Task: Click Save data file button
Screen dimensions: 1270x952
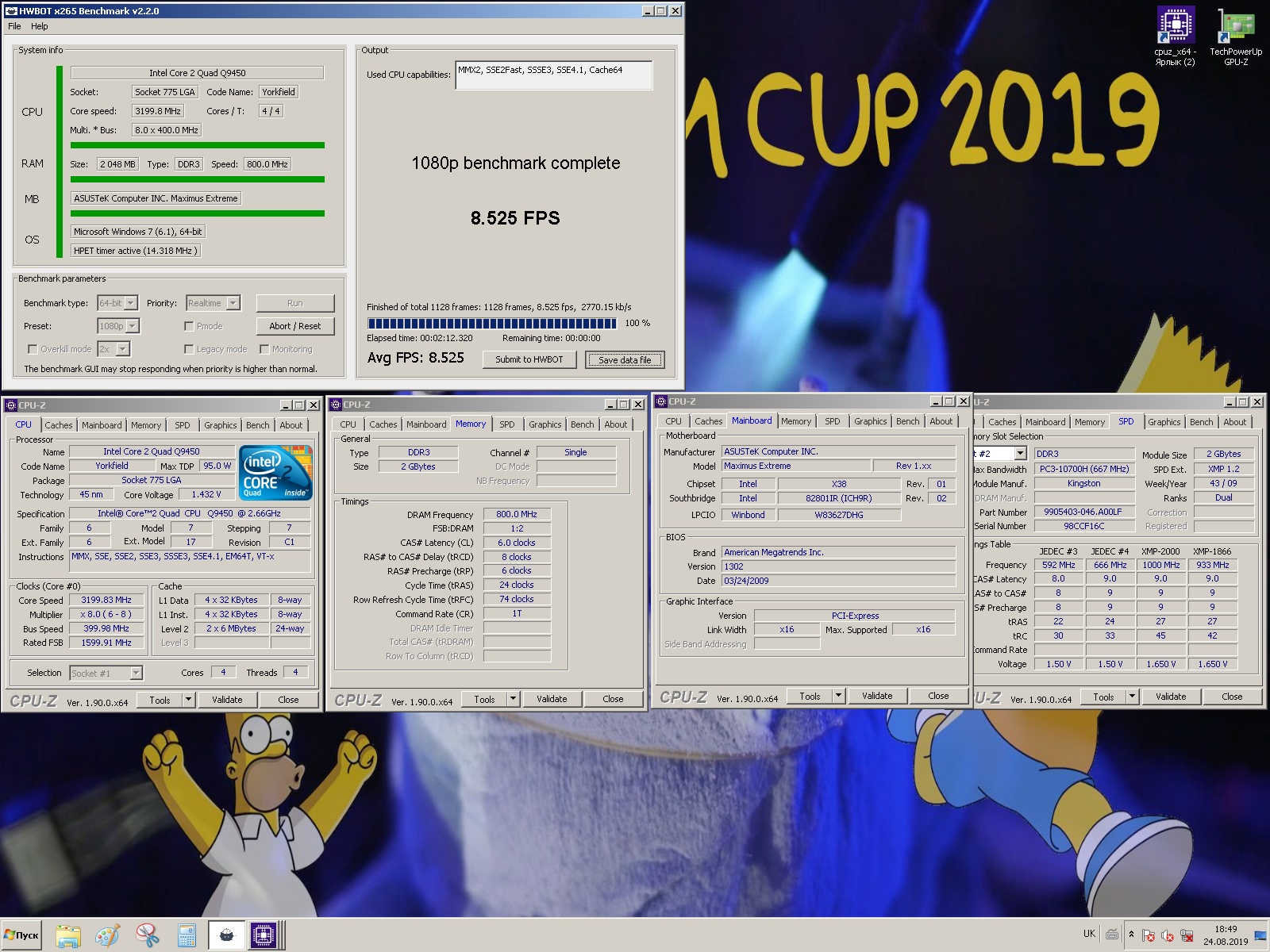Action: click(625, 359)
